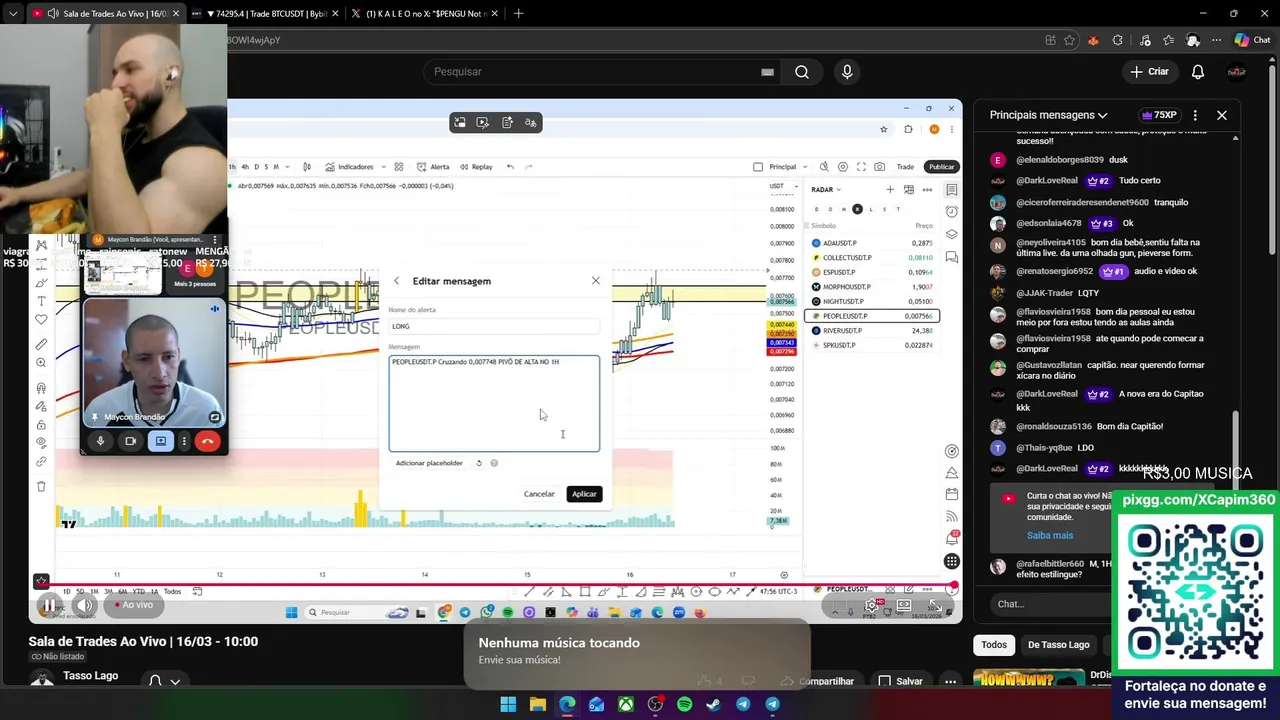Open the Indicadores menu in chart toolbar
1280x720 pixels.
(349, 167)
